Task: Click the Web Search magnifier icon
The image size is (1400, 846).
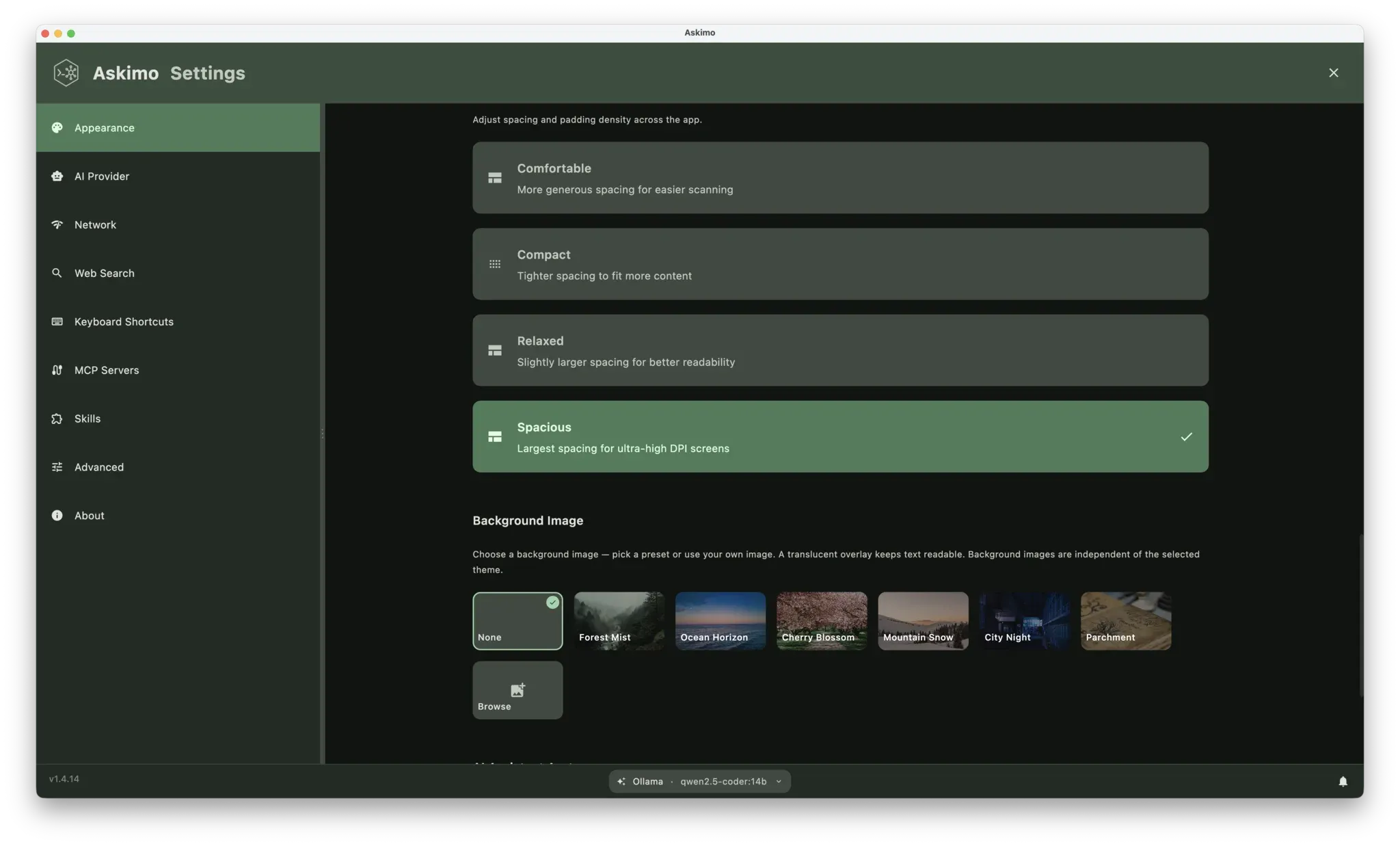Action: (57, 273)
